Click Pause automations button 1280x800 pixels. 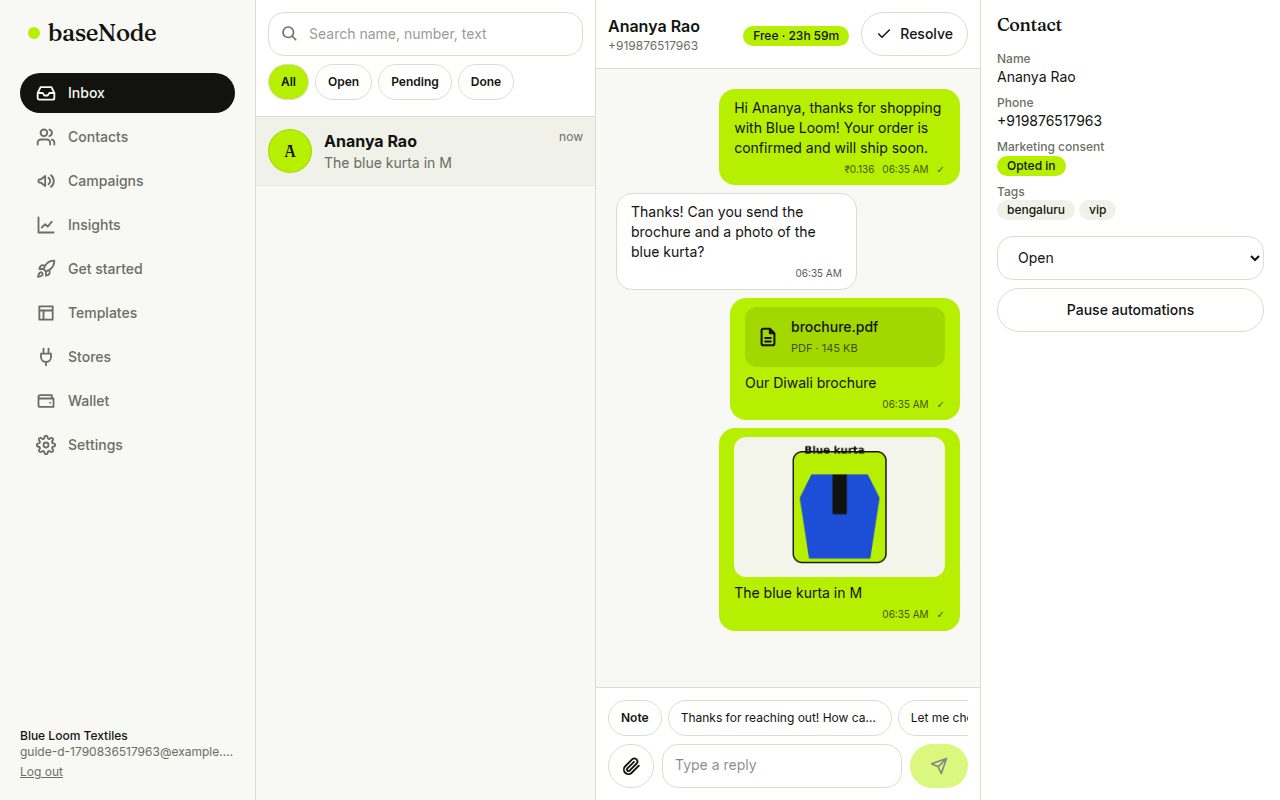[x=1130, y=310]
